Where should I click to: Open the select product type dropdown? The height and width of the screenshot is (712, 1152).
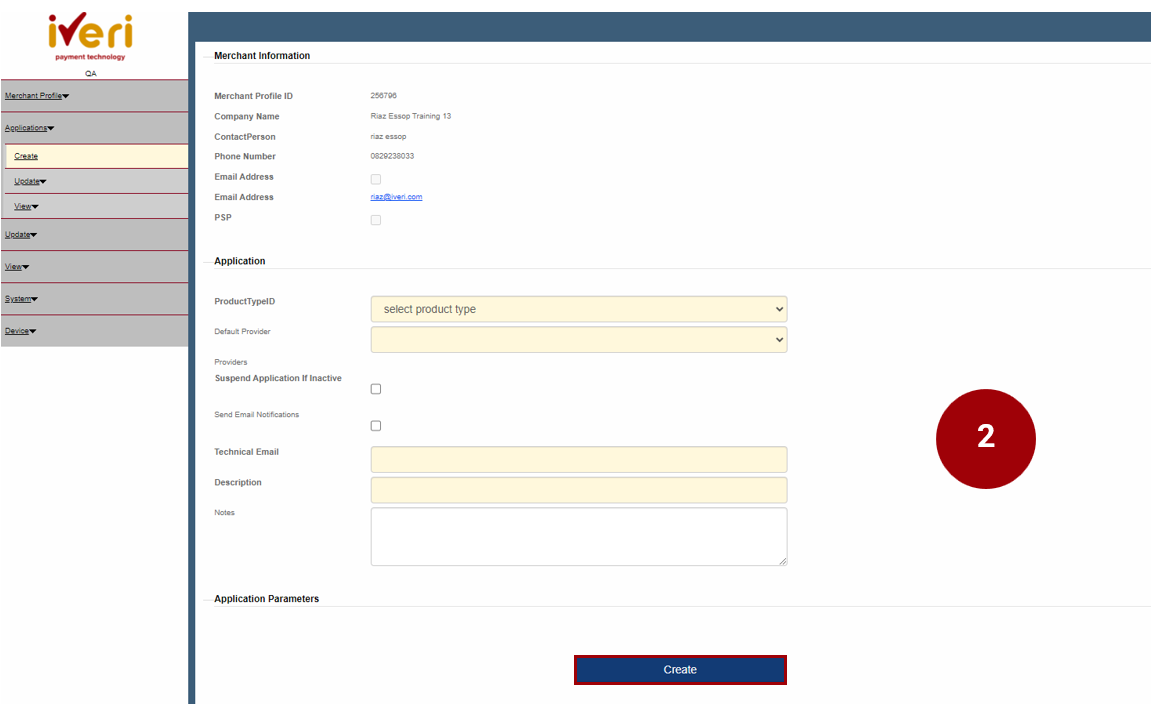[578, 309]
